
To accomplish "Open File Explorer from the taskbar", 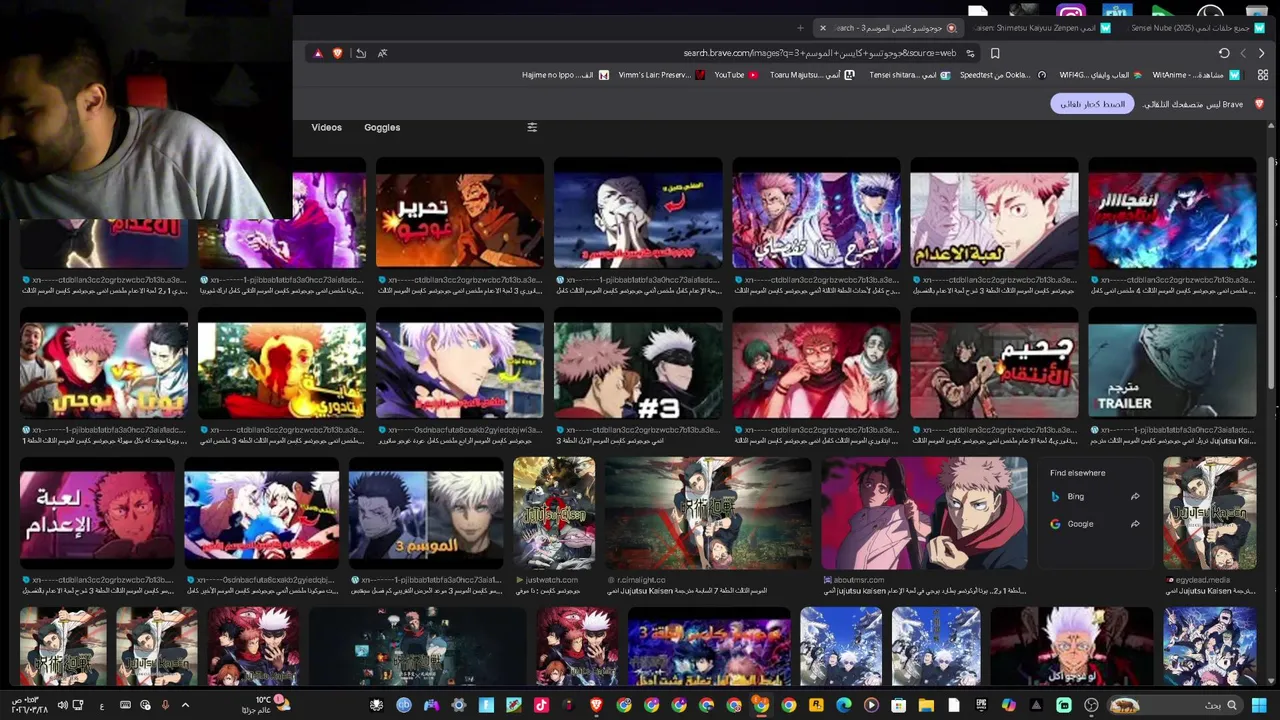I will (926, 705).
